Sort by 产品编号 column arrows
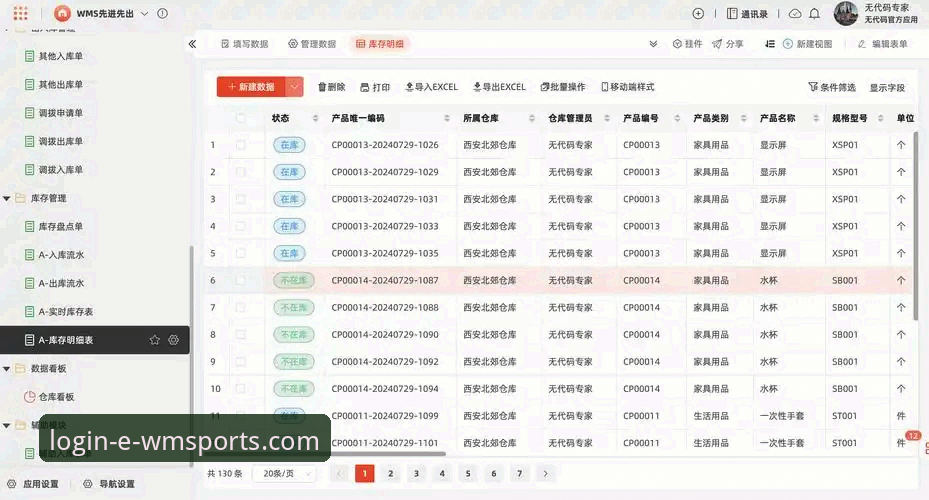 [x=677, y=118]
